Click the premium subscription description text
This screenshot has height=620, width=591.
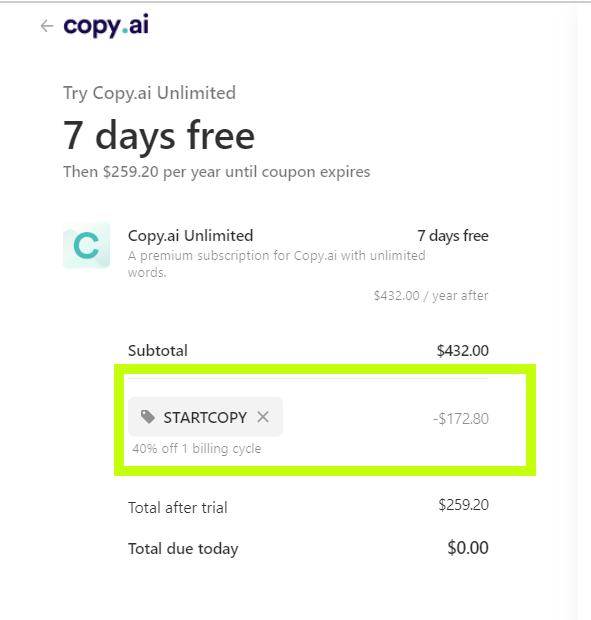[x=277, y=264]
